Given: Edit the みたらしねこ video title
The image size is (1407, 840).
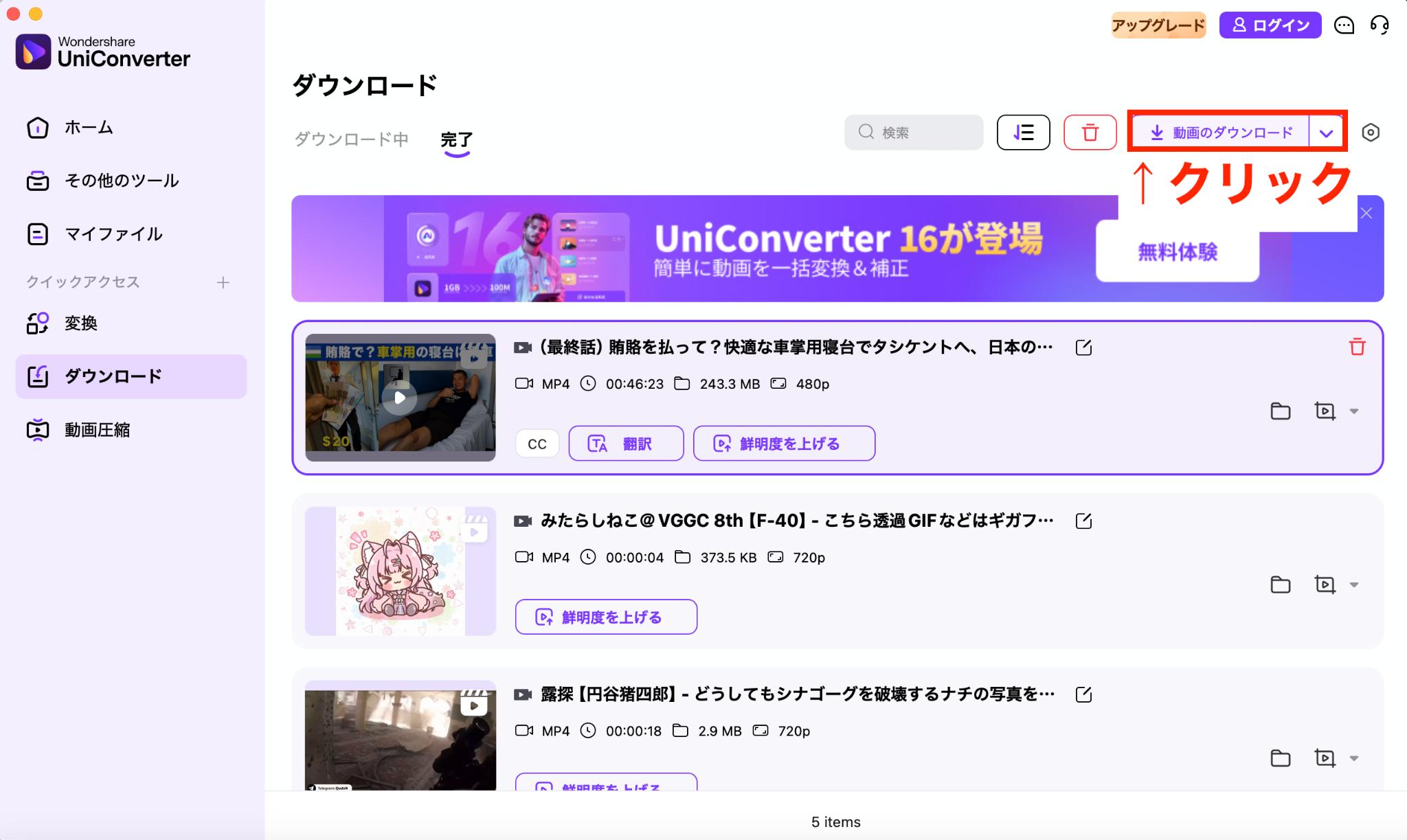Looking at the screenshot, I should point(1083,521).
